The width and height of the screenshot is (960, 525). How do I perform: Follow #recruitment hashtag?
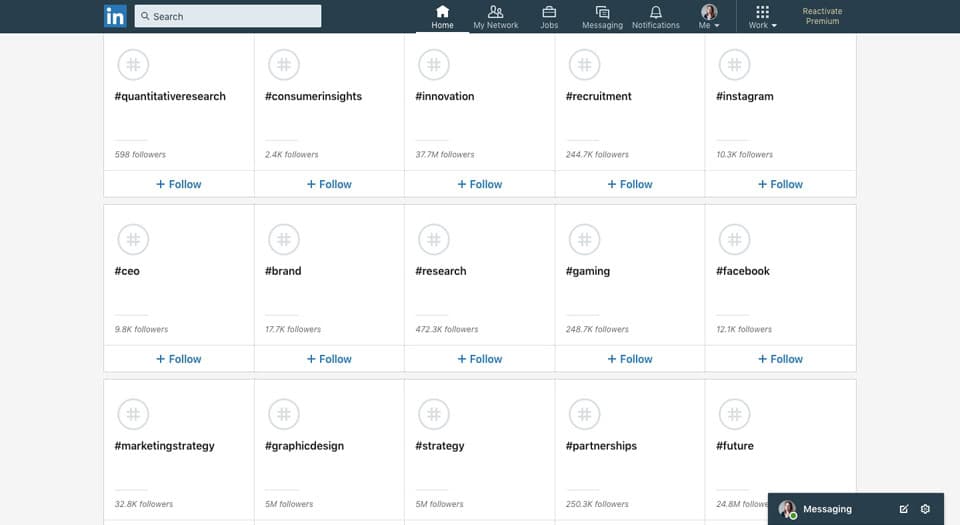pos(630,184)
